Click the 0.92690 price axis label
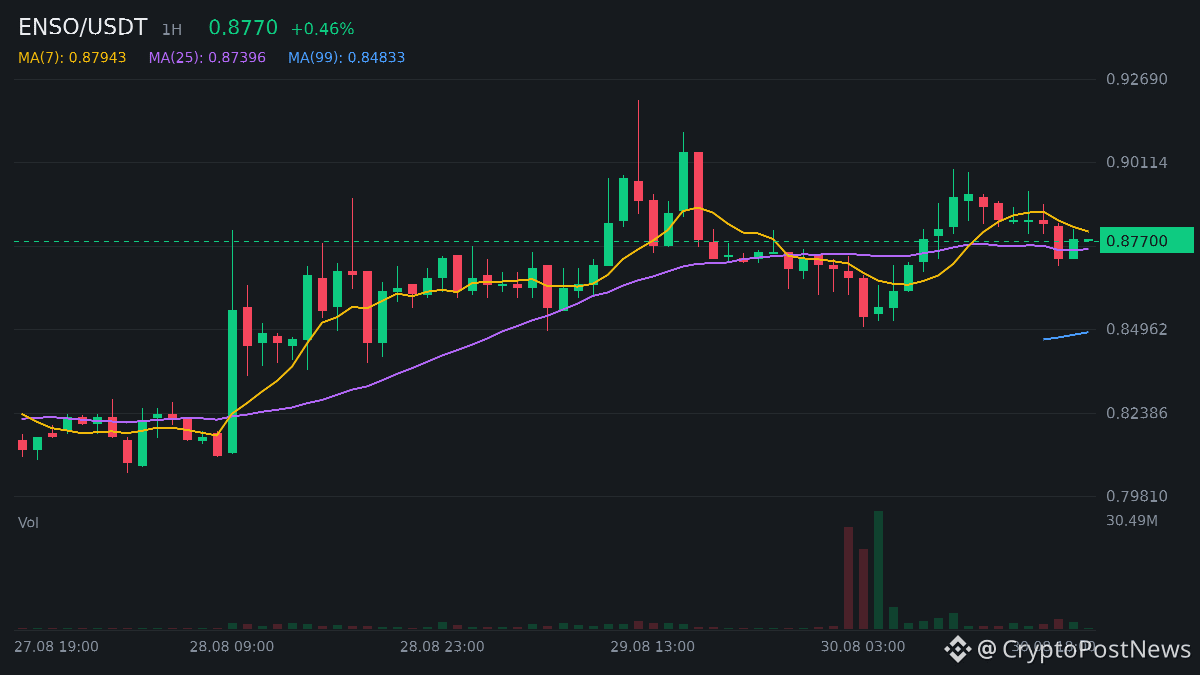 [1137, 79]
